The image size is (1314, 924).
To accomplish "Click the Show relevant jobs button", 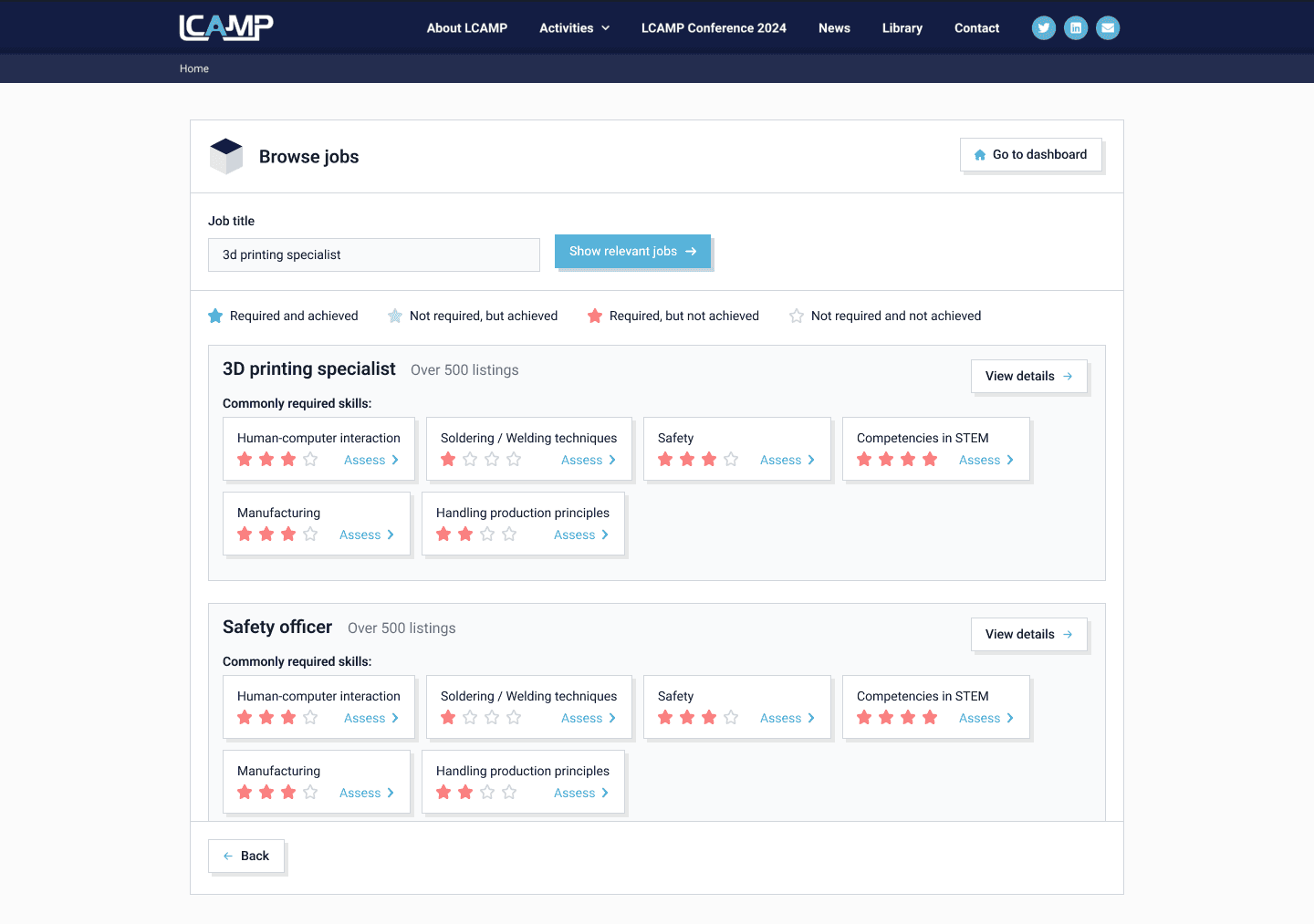I will pos(632,251).
